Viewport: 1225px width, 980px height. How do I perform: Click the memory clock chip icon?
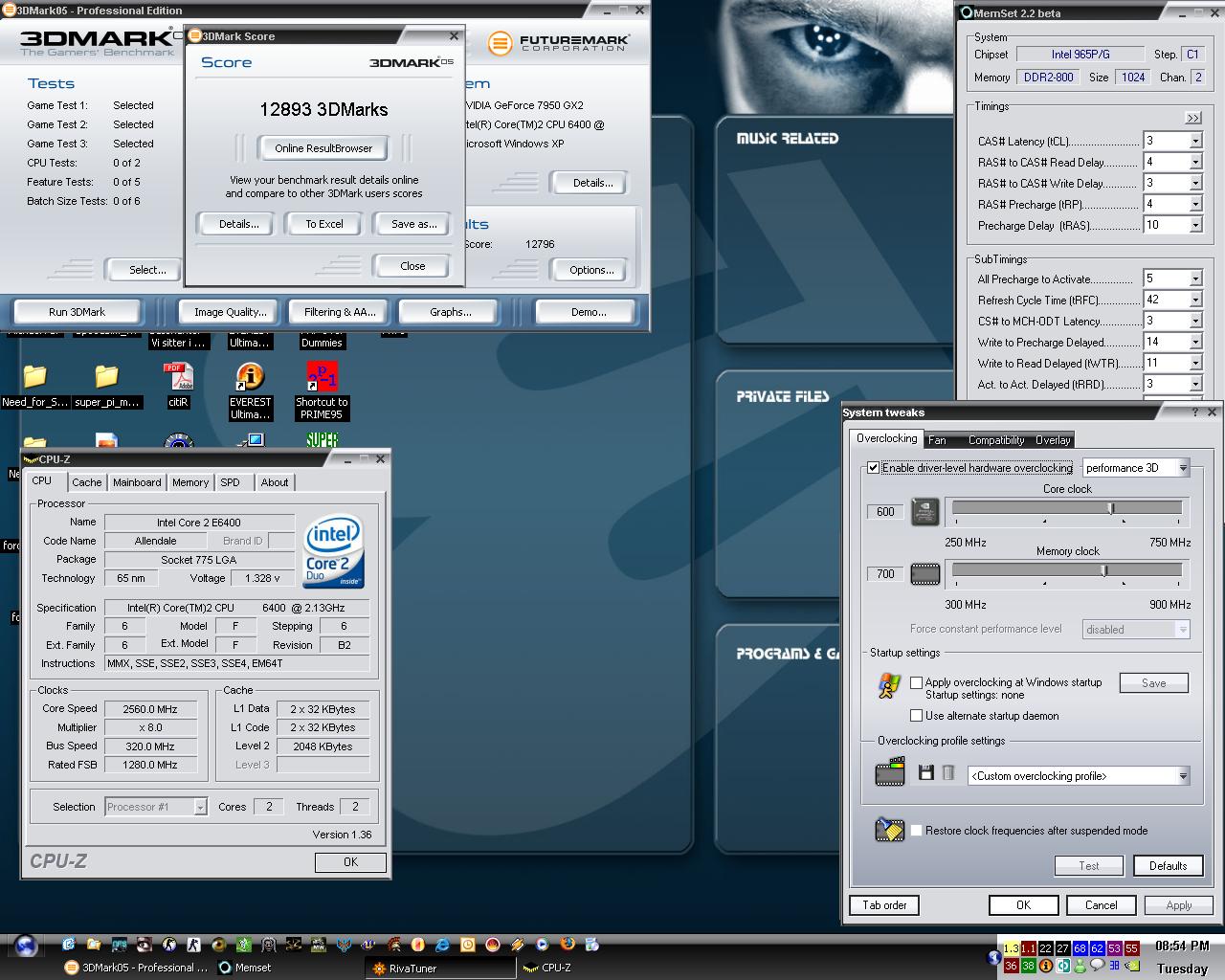[924, 574]
